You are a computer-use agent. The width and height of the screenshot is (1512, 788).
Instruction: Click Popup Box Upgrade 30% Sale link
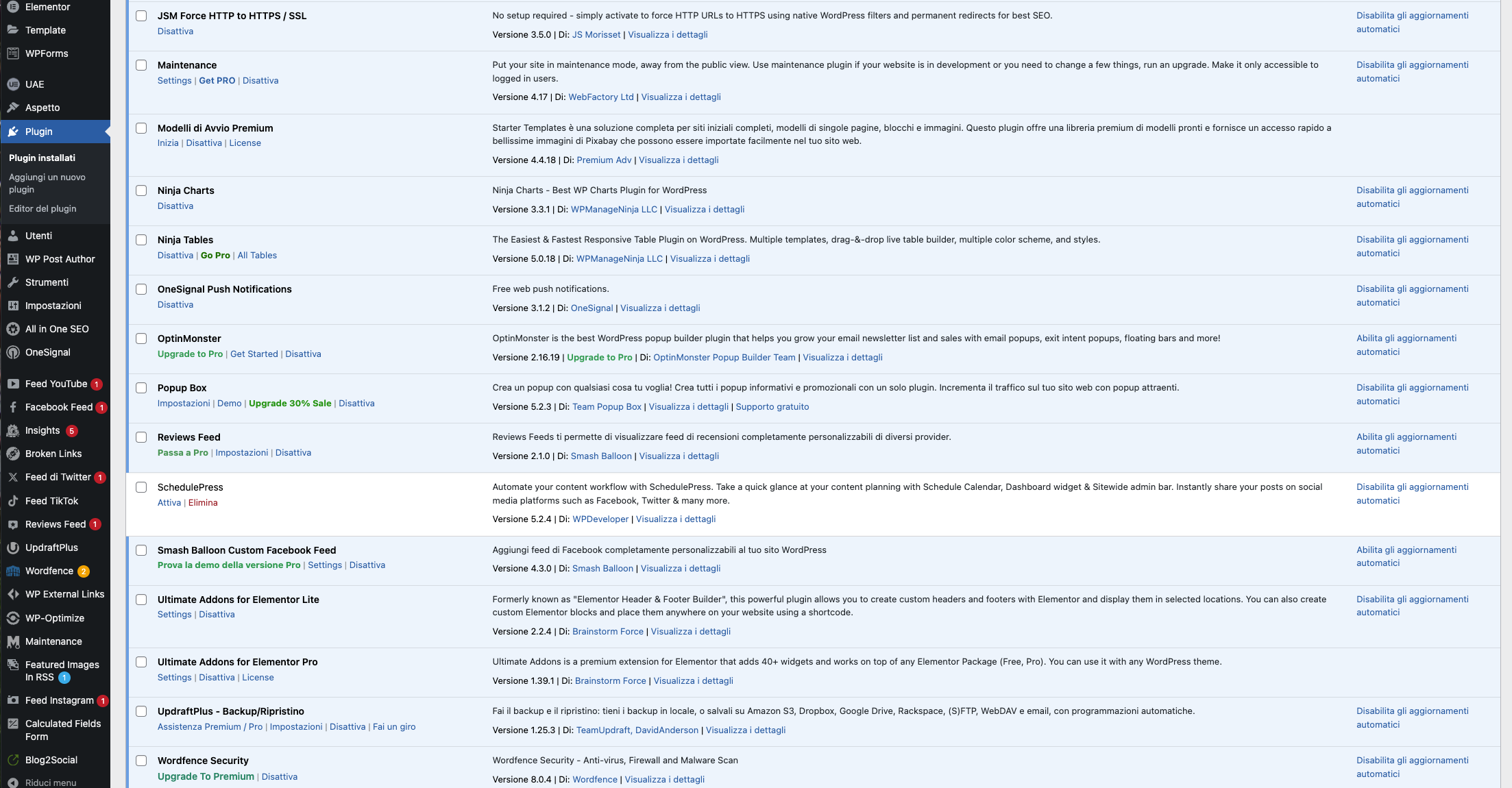tap(290, 403)
